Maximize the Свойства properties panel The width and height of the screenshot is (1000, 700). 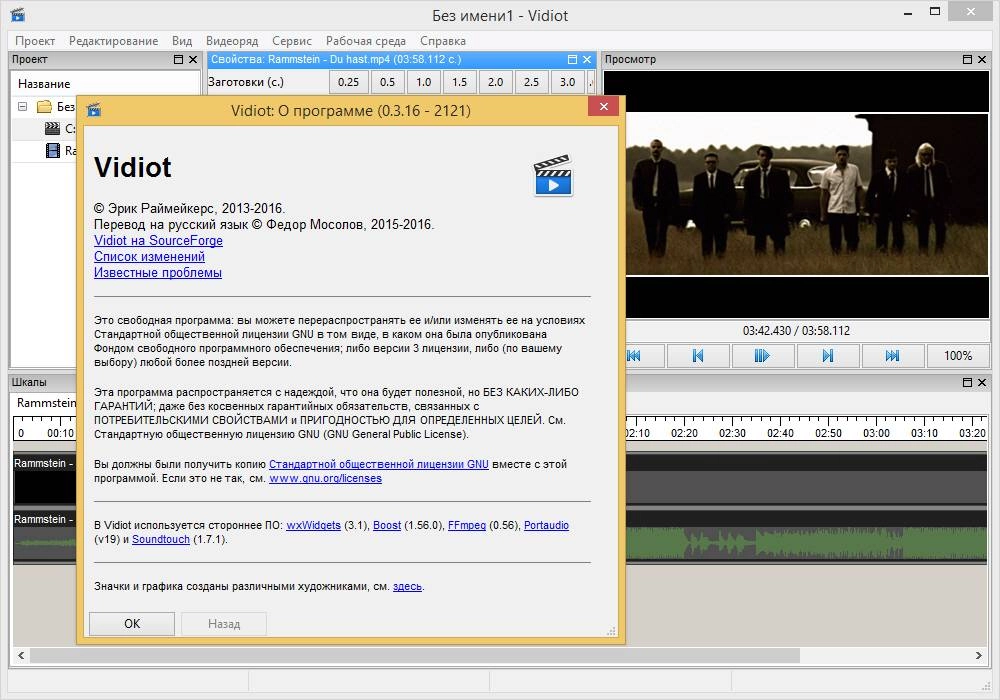(572, 59)
